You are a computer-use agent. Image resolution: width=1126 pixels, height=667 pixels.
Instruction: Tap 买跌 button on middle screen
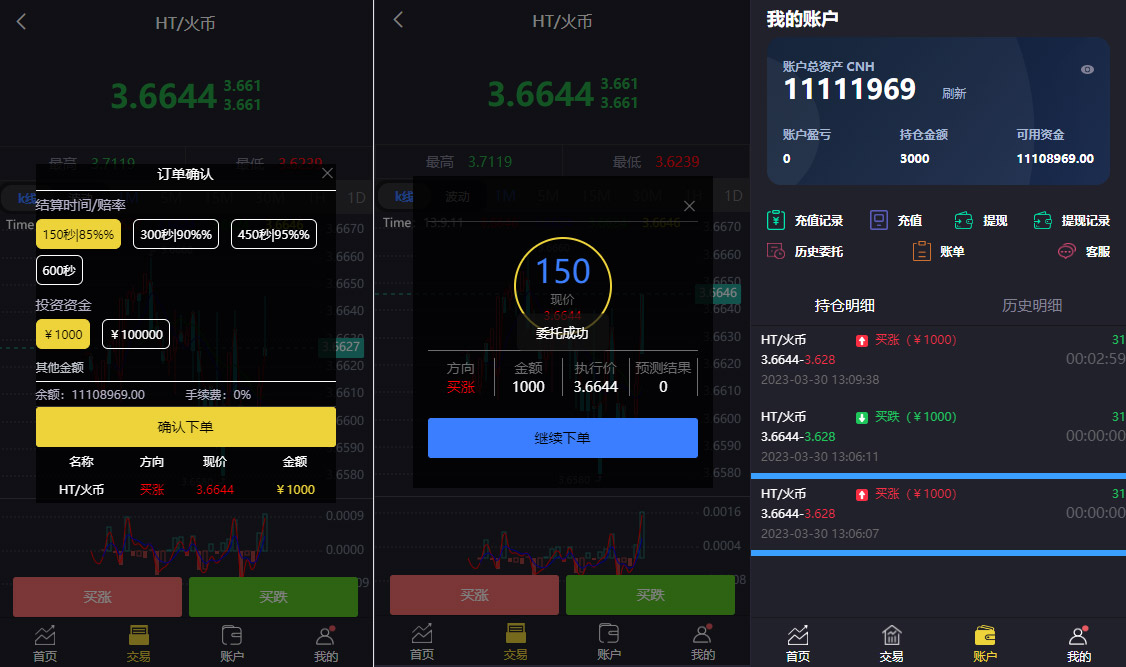coord(650,594)
